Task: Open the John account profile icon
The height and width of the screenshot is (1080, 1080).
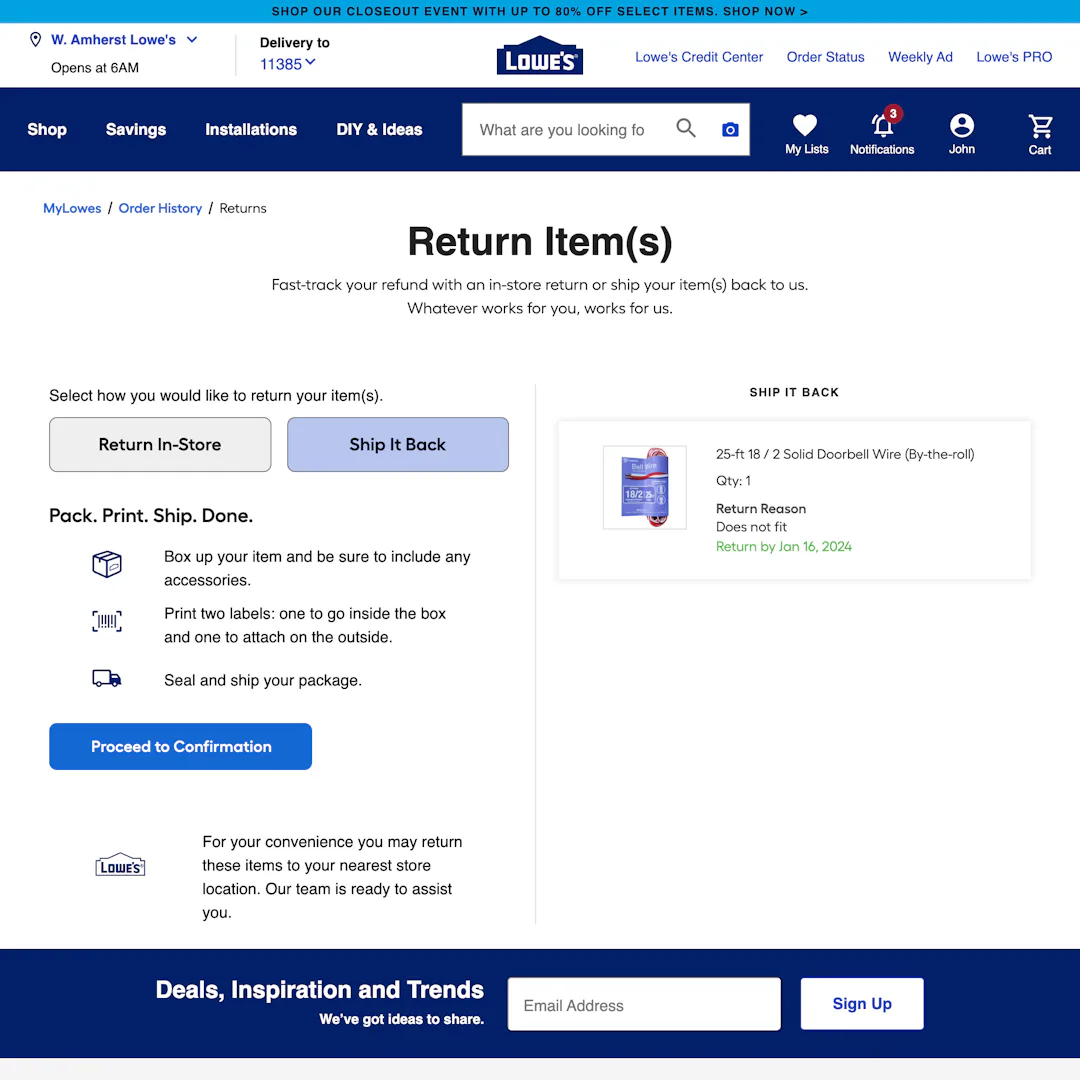Action: pyautogui.click(x=961, y=124)
